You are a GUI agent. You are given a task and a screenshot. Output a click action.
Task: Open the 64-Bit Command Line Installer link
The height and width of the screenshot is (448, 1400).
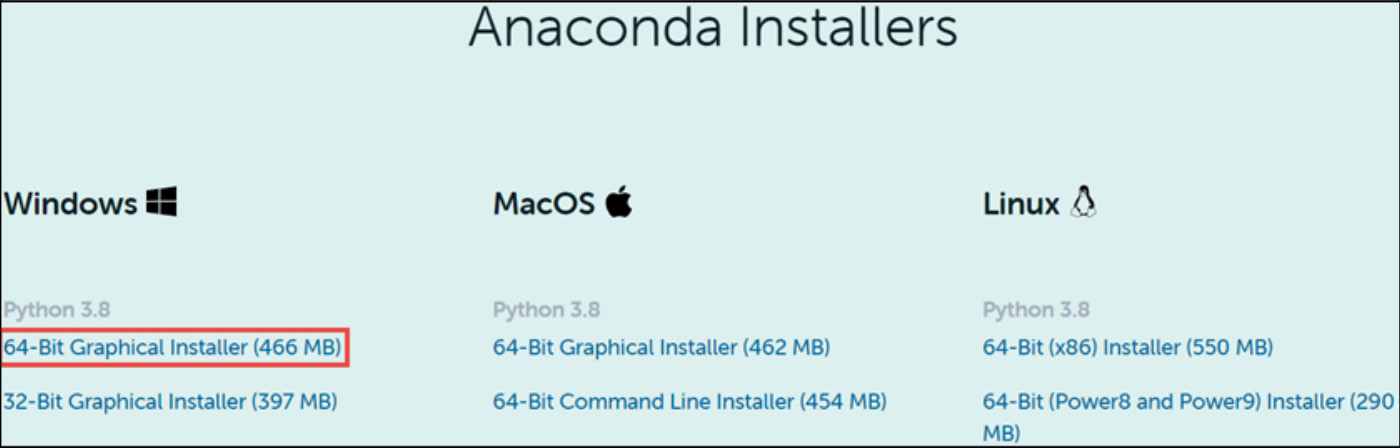click(x=689, y=402)
